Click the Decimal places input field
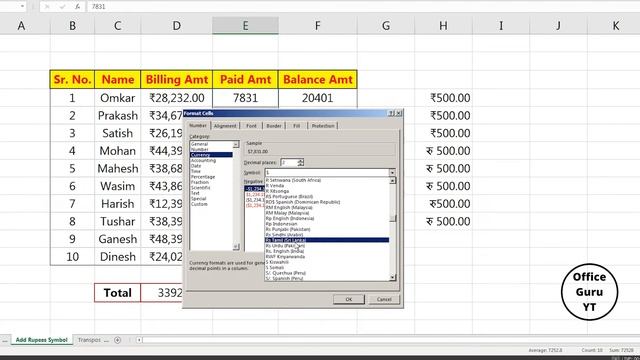The image size is (640, 360). tap(289, 162)
